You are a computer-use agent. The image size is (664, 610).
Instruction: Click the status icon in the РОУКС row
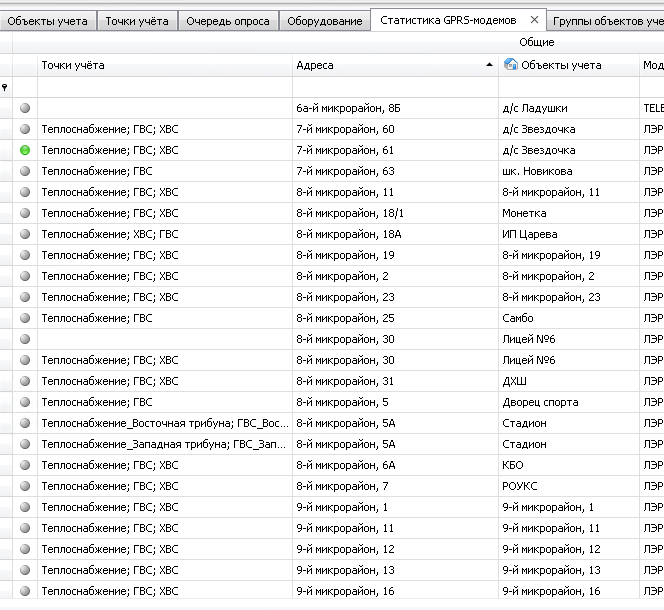pos(25,486)
